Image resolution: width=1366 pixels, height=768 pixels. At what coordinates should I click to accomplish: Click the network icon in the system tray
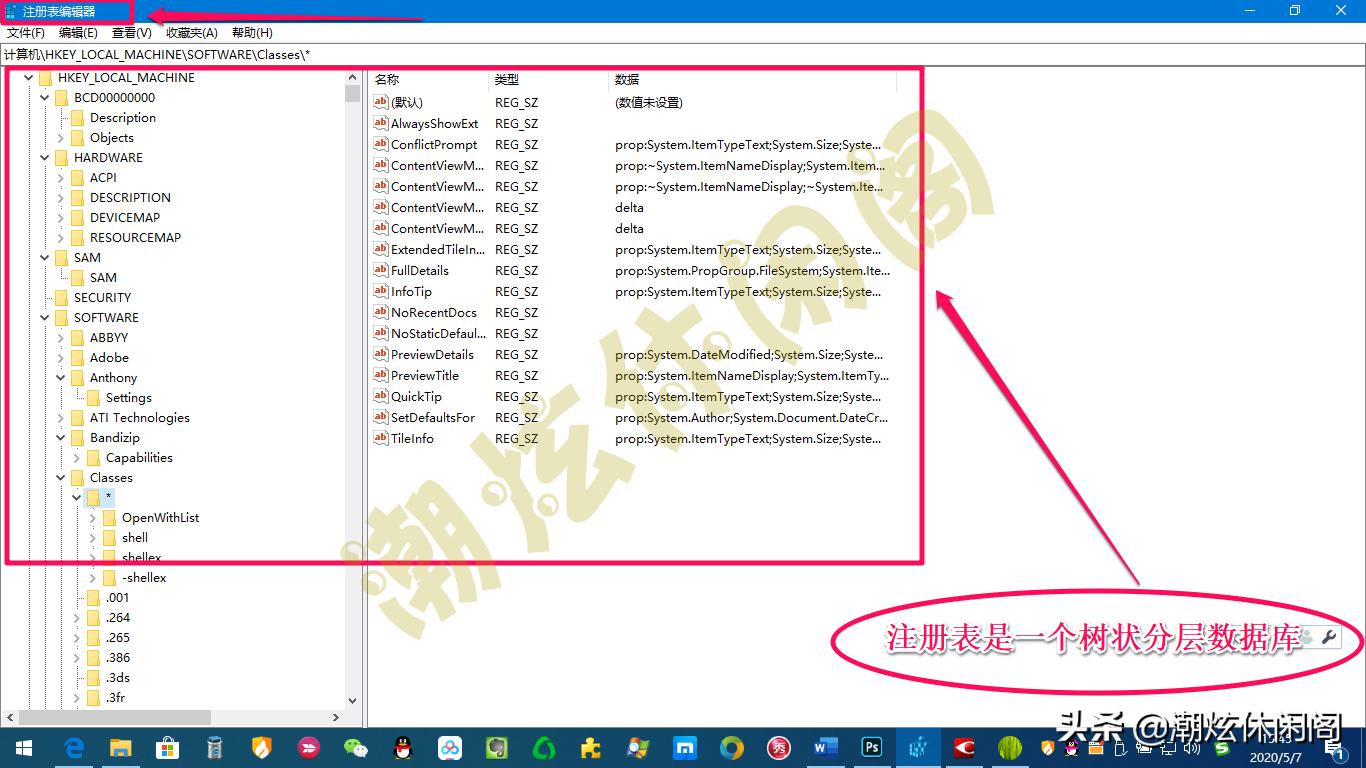[x=1166, y=747]
